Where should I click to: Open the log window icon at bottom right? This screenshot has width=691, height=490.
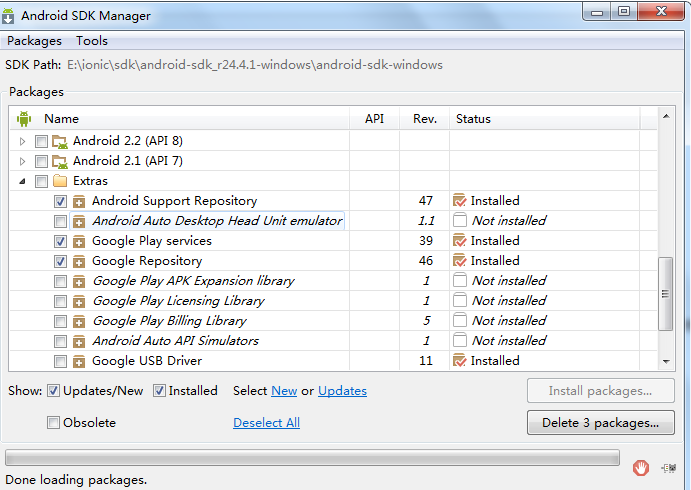[x=669, y=468]
